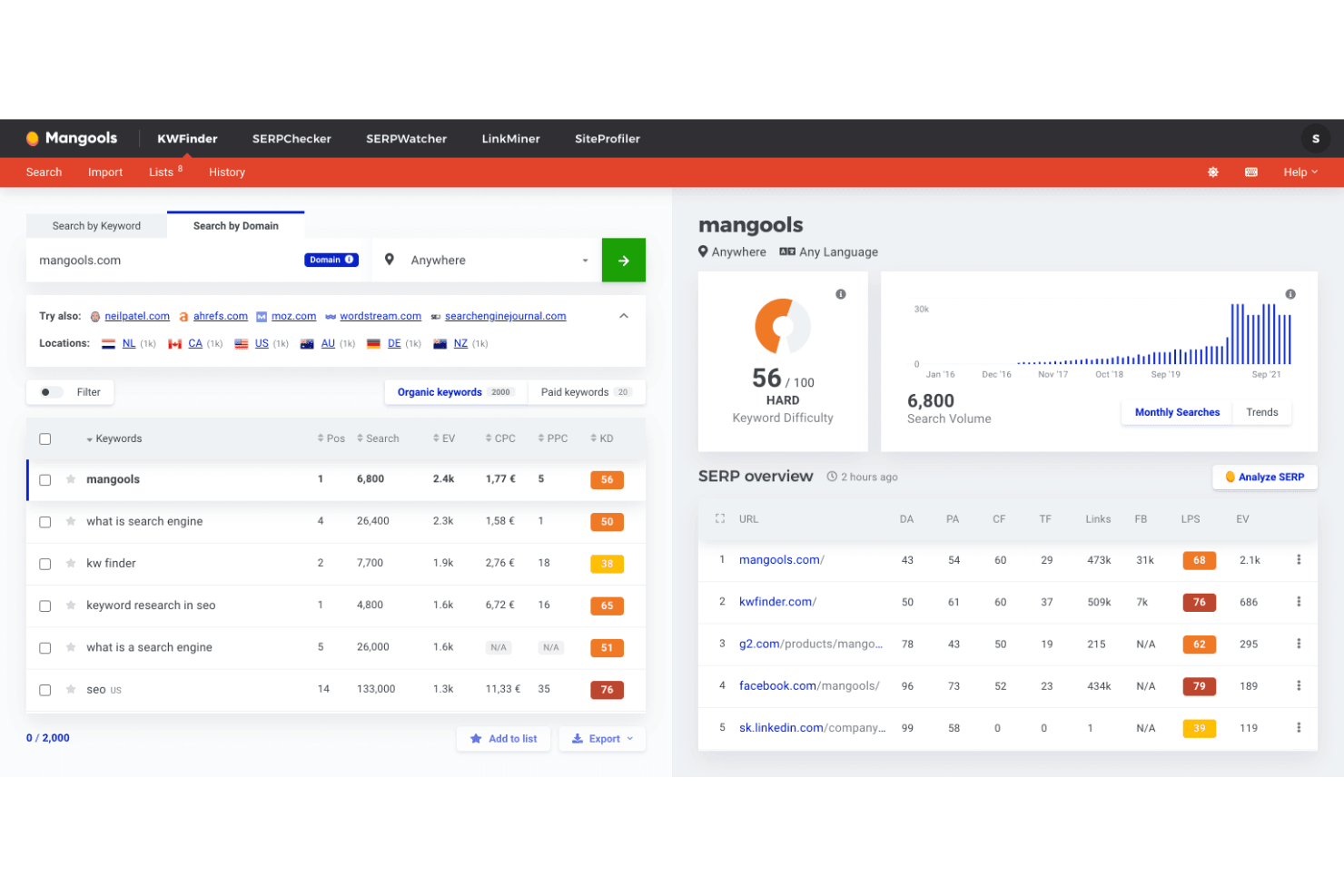Click the info icon on Keyword Difficulty card

(x=841, y=294)
